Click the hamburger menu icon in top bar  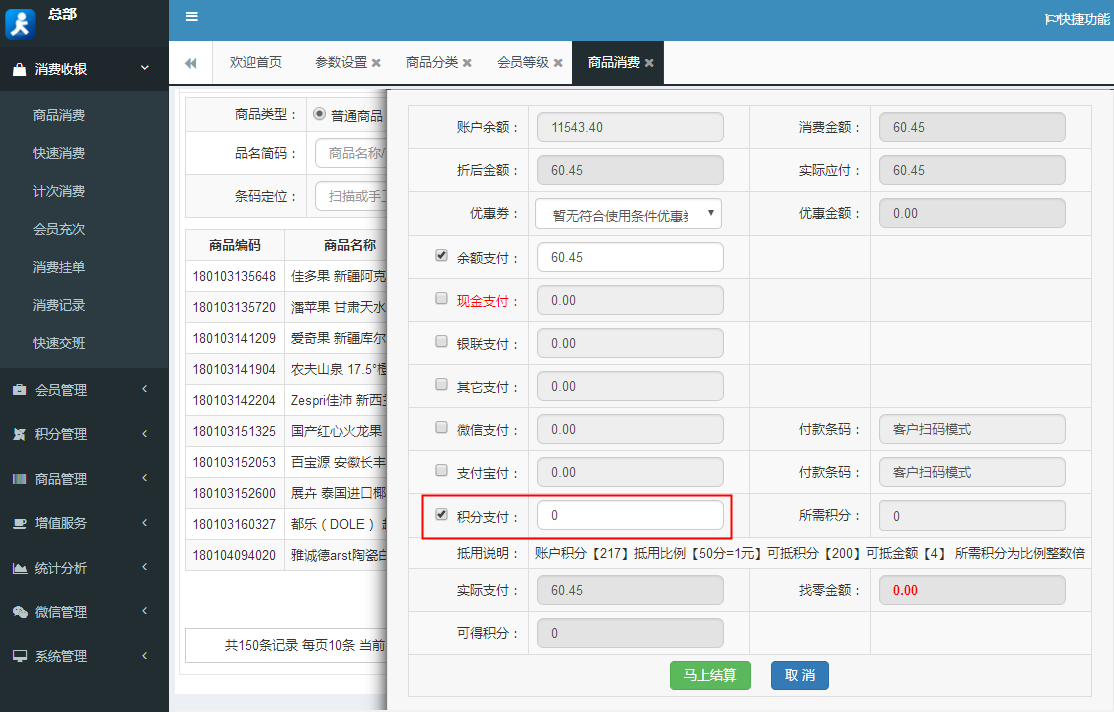191,17
